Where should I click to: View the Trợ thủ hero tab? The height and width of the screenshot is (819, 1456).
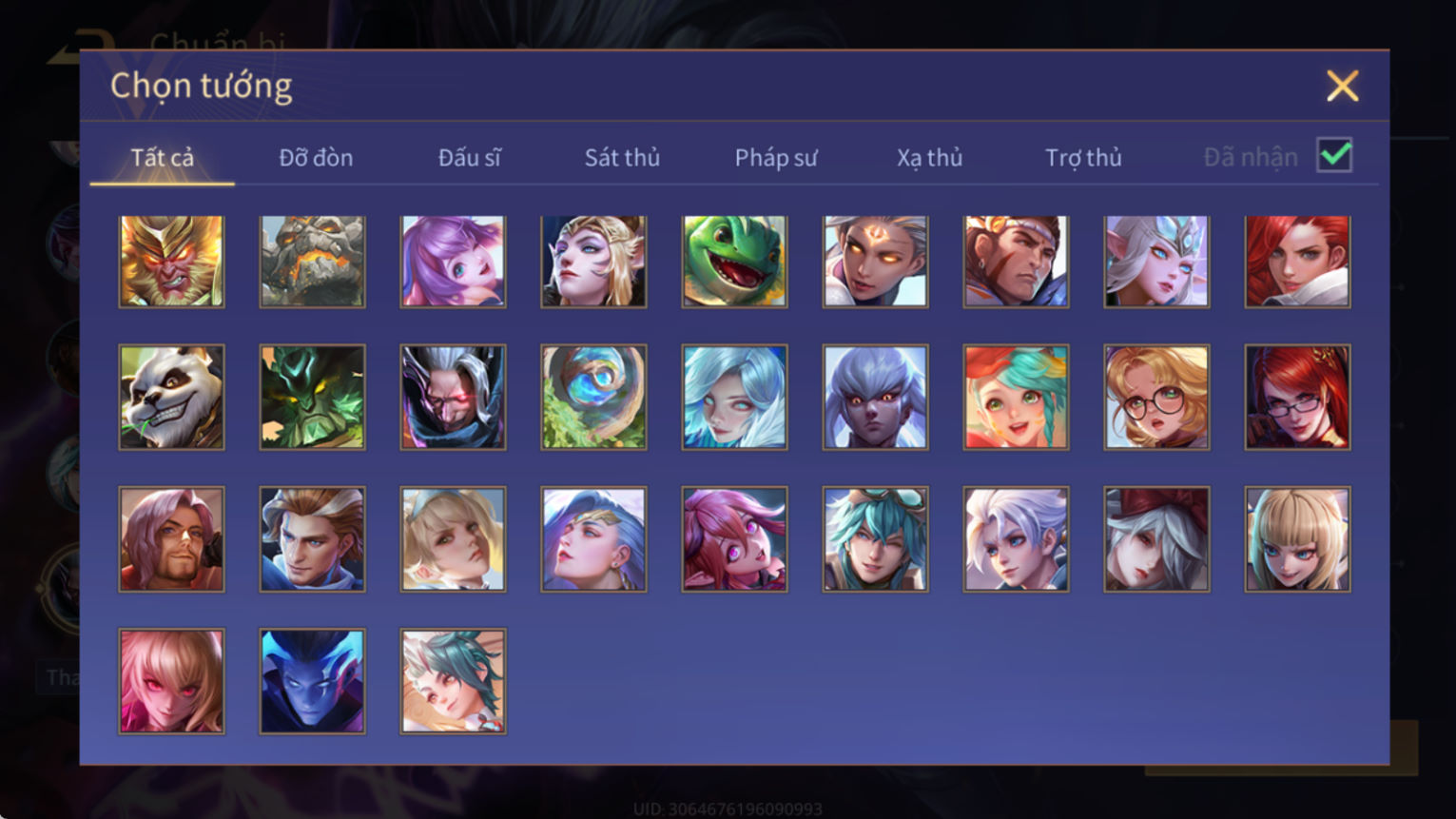1083,158
